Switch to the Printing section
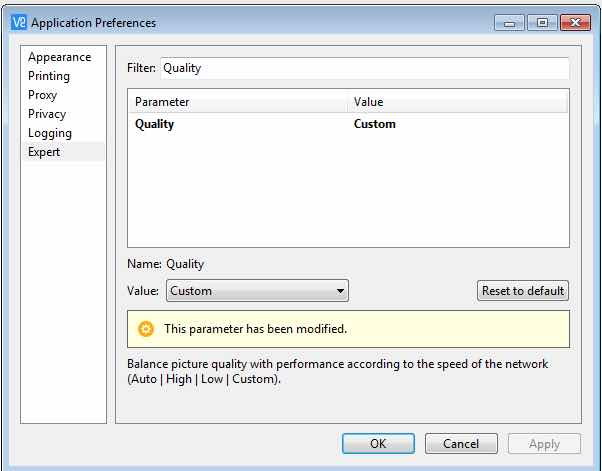This screenshot has width=602, height=471. (x=49, y=76)
